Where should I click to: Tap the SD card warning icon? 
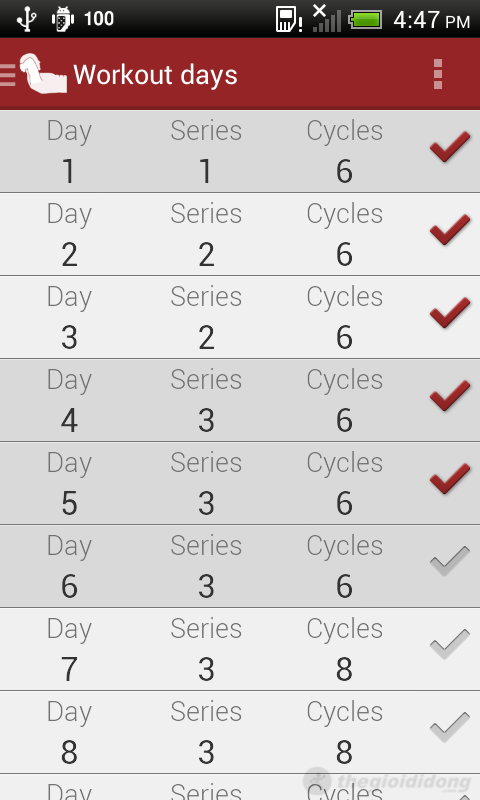pyautogui.click(x=289, y=19)
